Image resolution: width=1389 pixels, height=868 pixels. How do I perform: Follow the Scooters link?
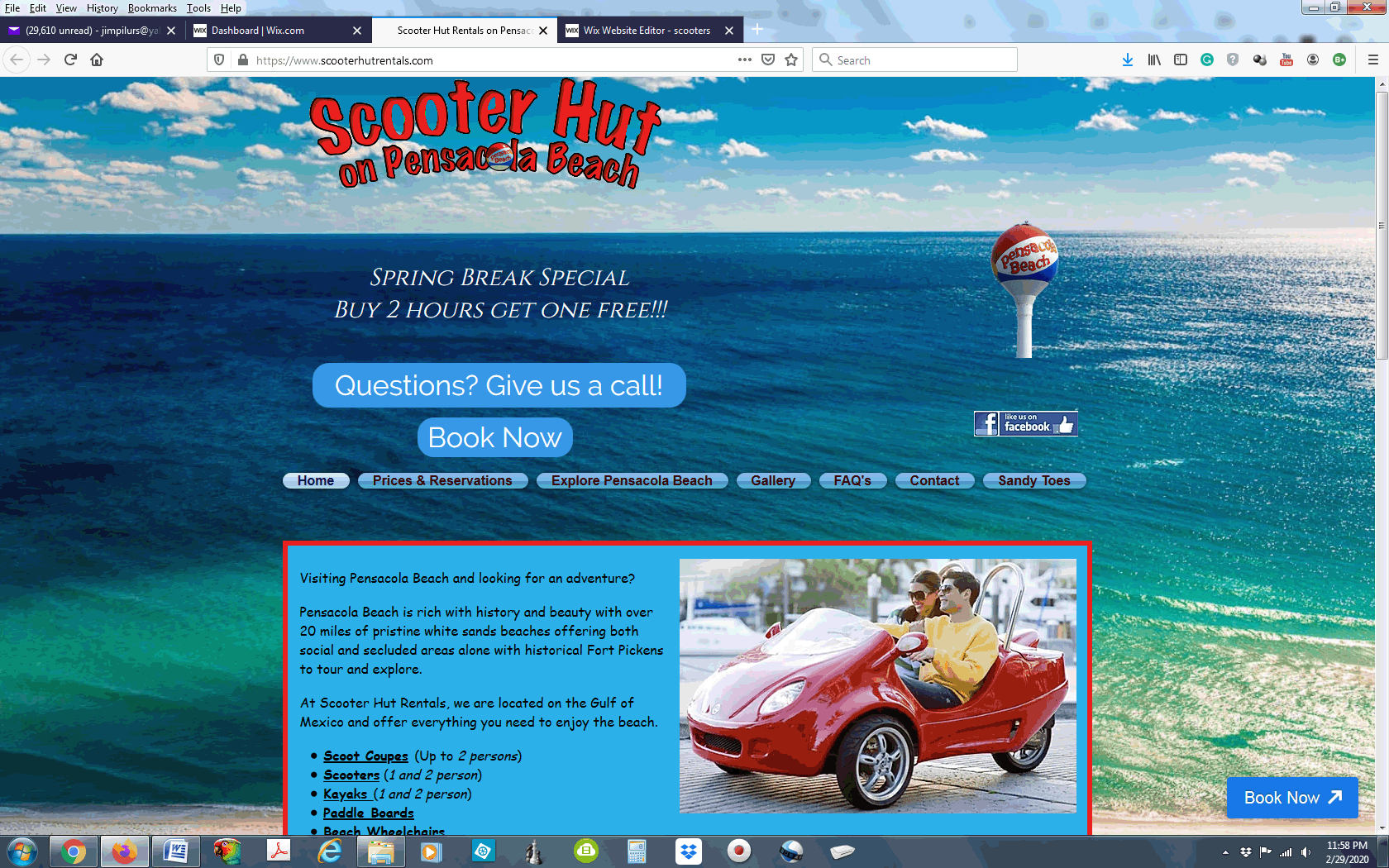pyautogui.click(x=351, y=775)
